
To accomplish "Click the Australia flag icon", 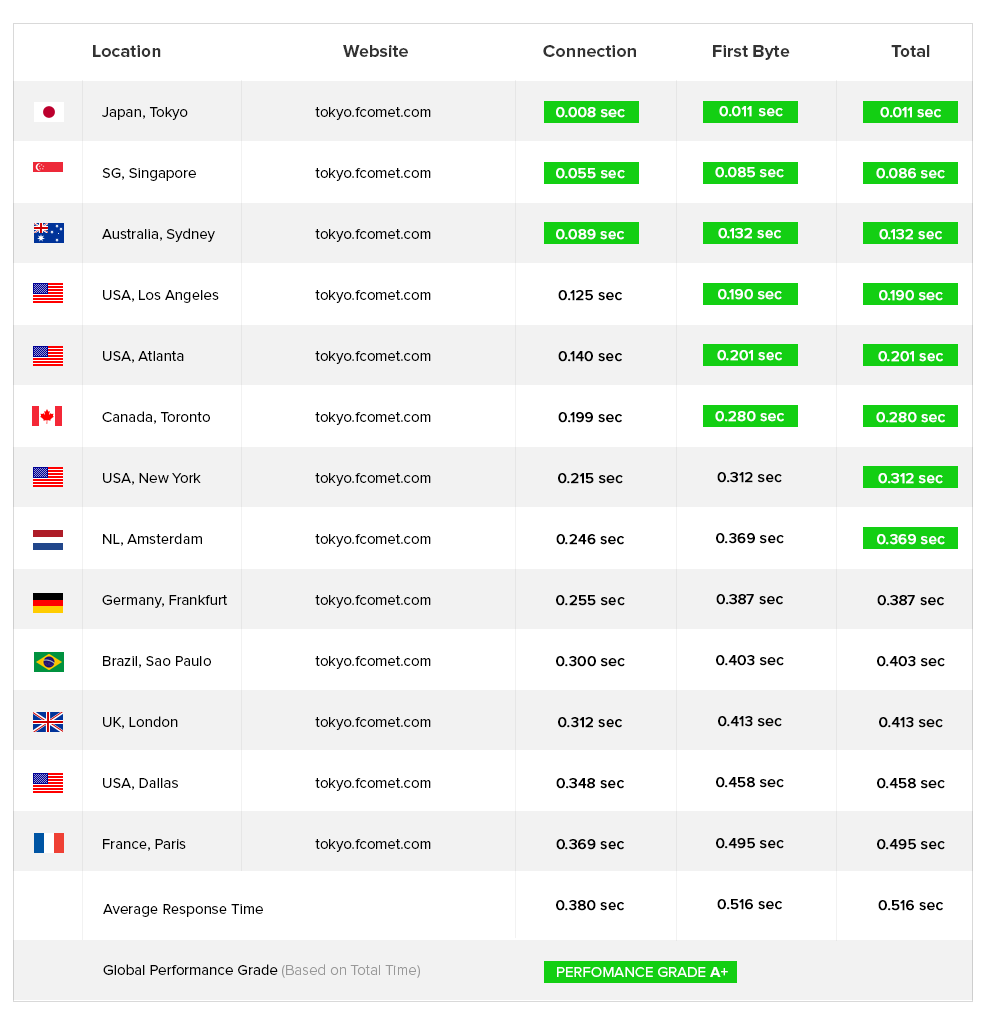I will point(48,233).
